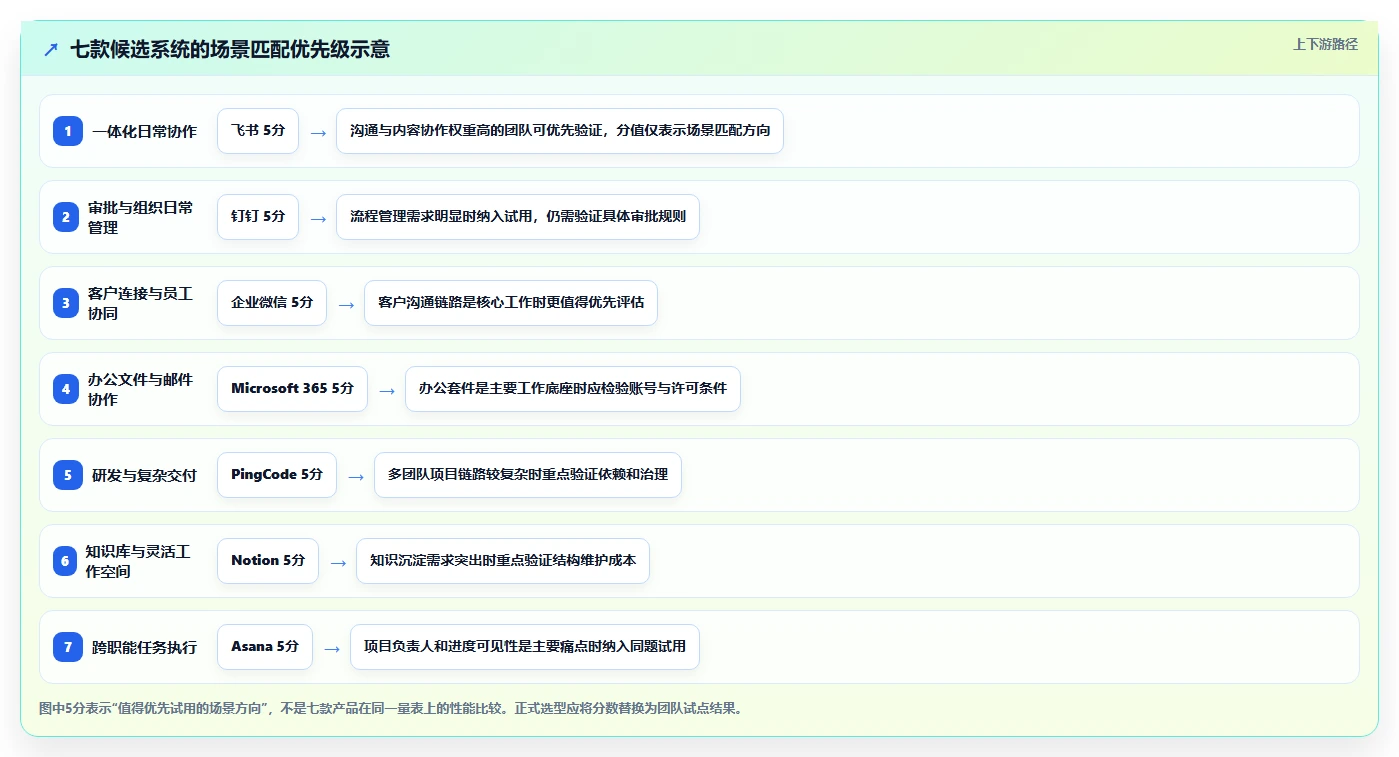
Task: Click the trend arrow icon beside the title
Action: tap(51, 49)
